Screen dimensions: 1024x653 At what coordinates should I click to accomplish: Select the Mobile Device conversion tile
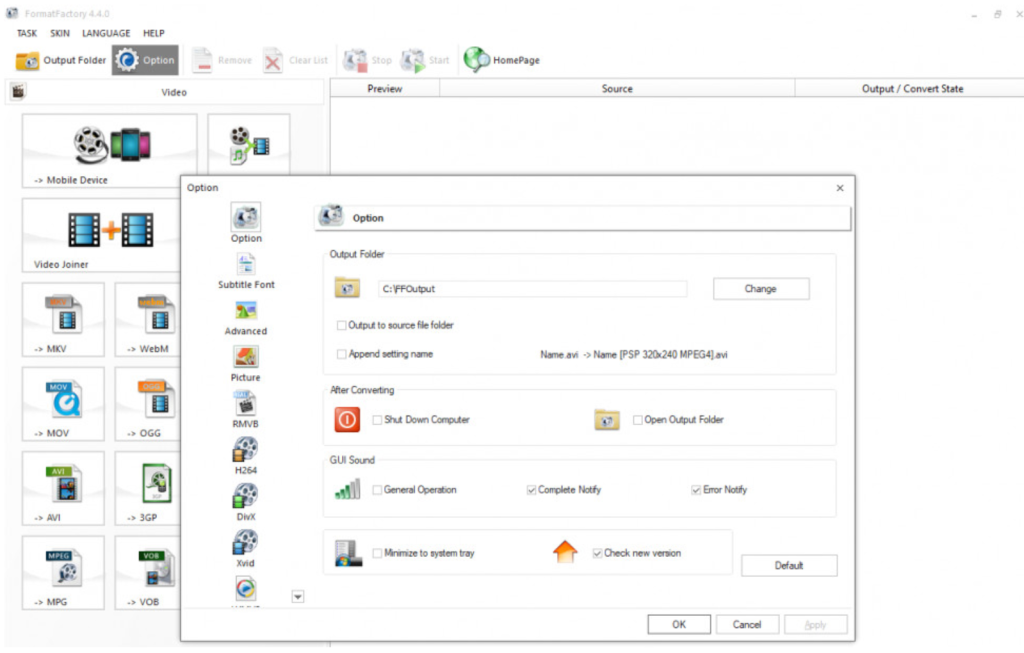[x=109, y=151]
